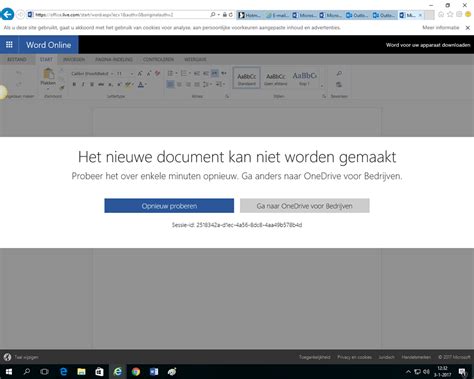Open the Juridisch footer link
Image resolution: width=474 pixels, height=379 pixels.
(386, 357)
